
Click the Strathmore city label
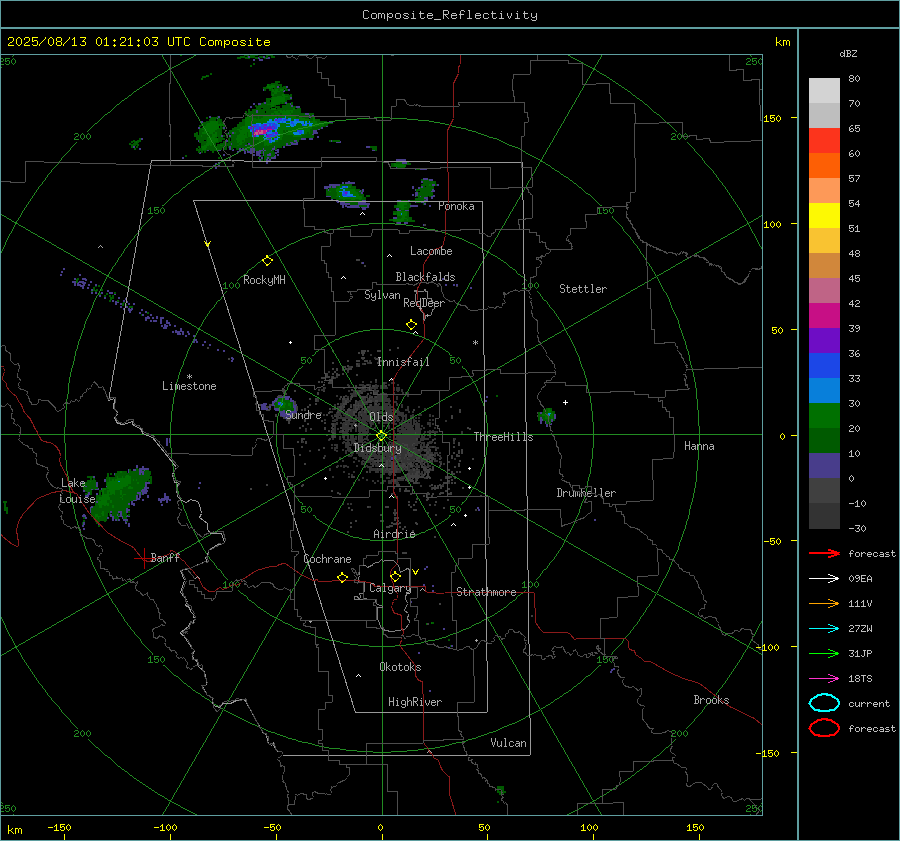pos(486,592)
